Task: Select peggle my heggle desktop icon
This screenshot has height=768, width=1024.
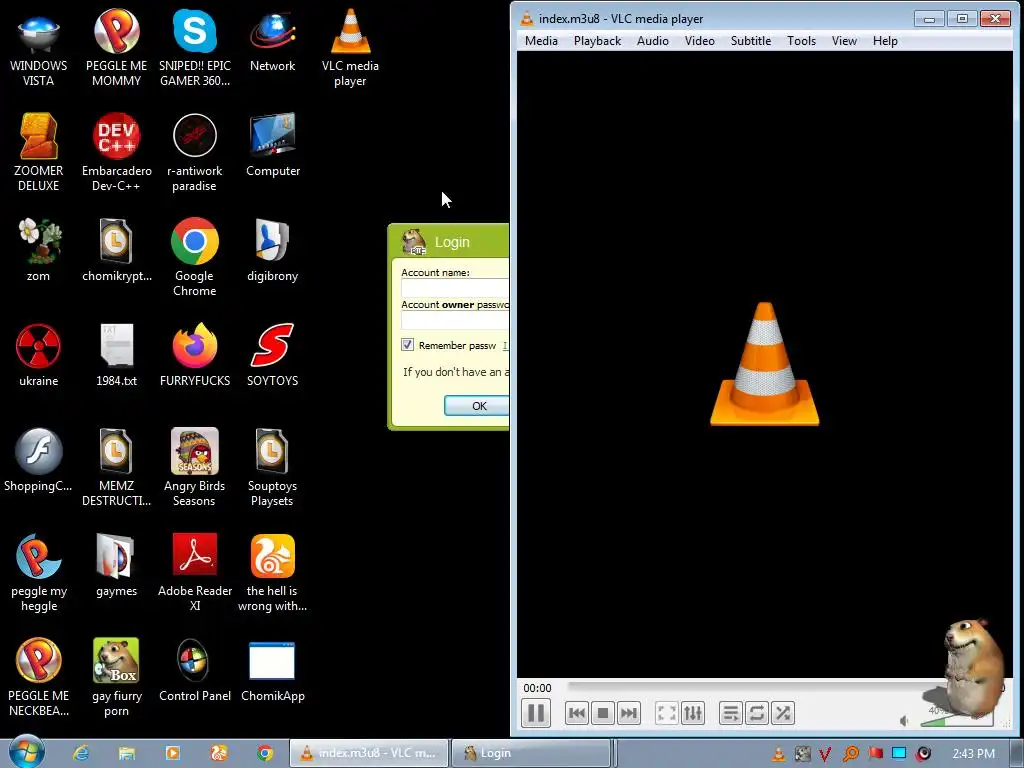Action: pos(39,573)
